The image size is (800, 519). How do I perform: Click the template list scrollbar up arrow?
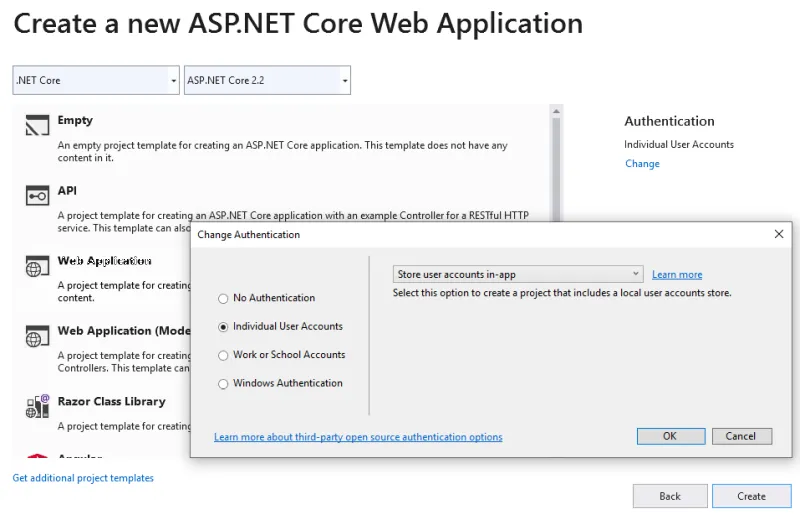click(x=556, y=111)
